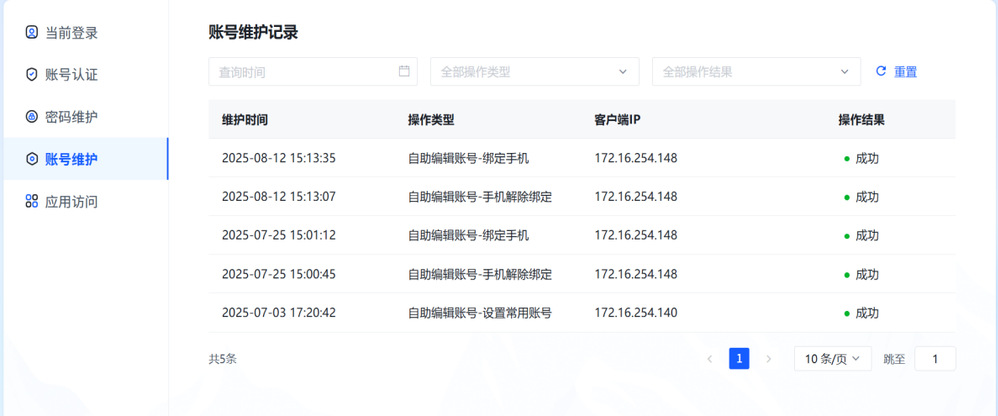Click the 密码维护 lock icon

click(32, 117)
